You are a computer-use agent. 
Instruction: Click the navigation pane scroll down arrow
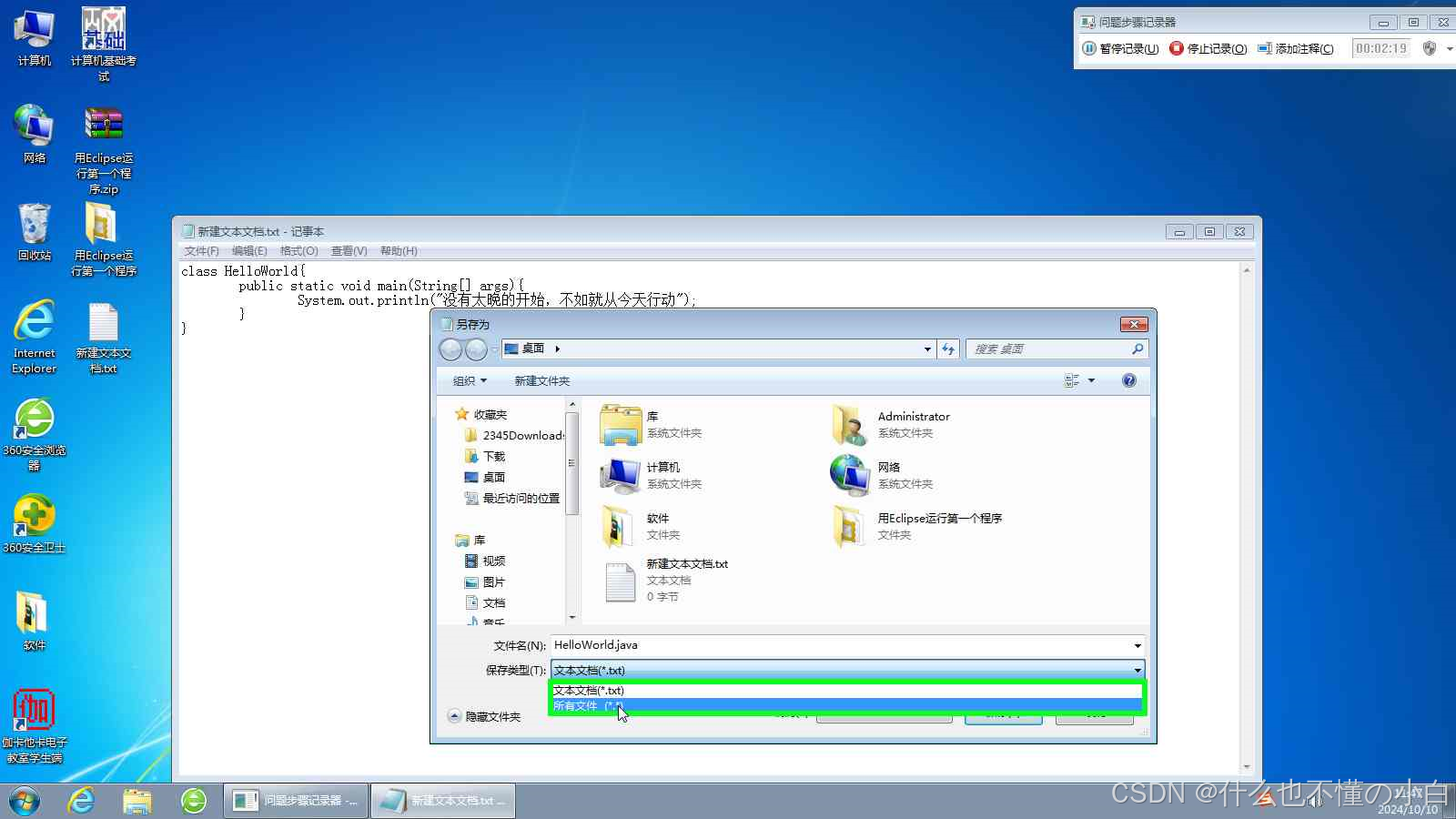(572, 617)
